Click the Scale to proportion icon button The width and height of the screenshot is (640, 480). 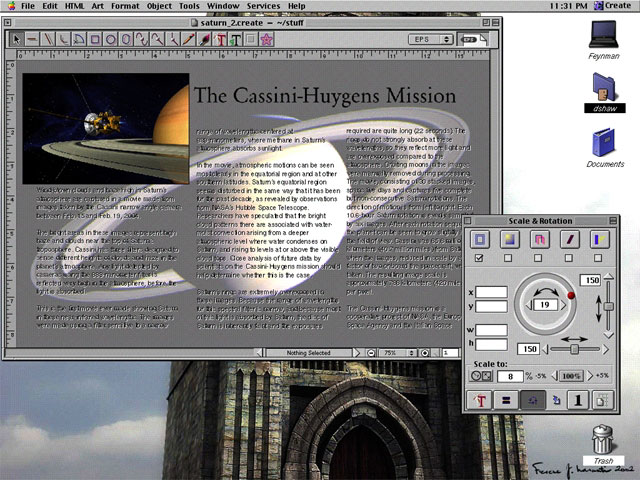pos(482,376)
